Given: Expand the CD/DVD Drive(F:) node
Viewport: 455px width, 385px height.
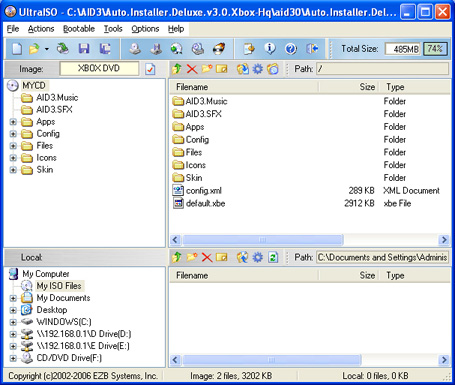Looking at the screenshot, I should click(13, 358).
